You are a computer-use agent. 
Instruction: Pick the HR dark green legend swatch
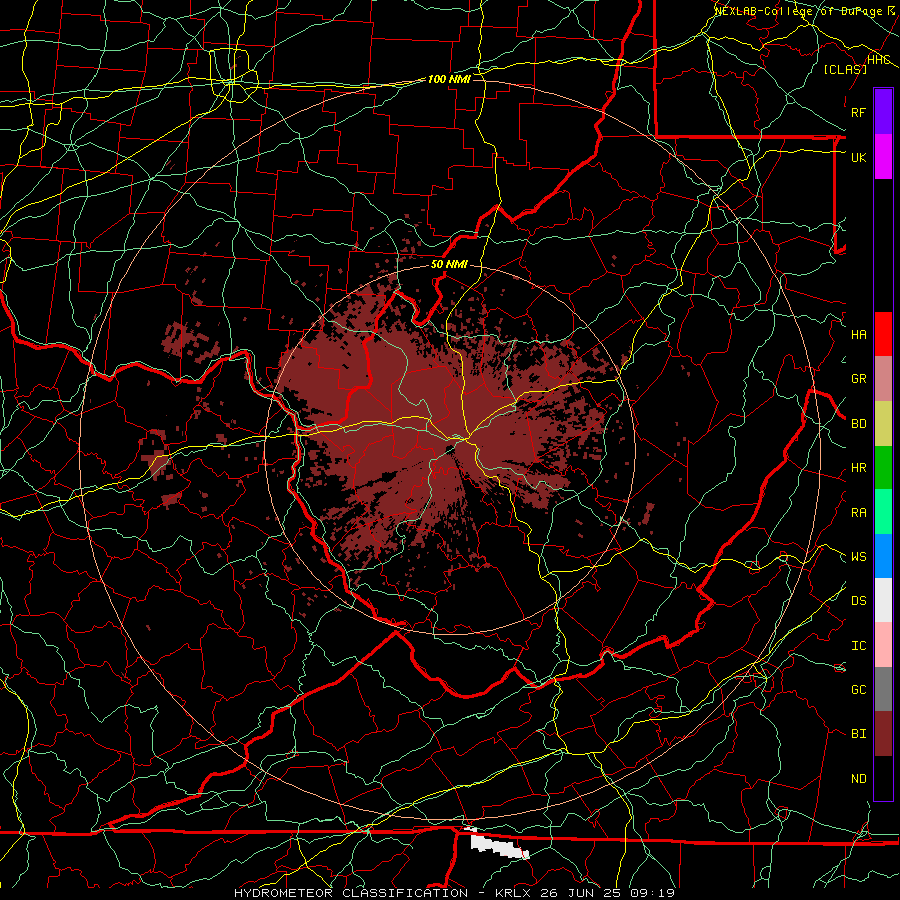883,467
